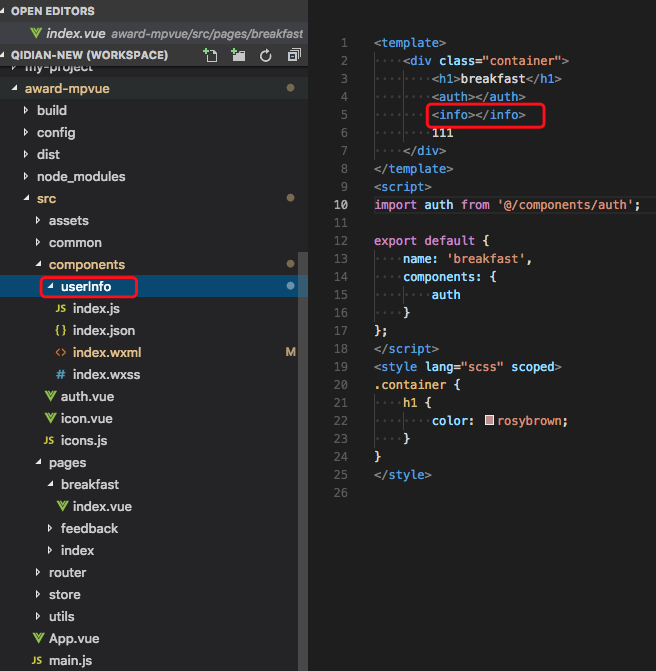Click the New File icon in explorer header
Image resolution: width=656 pixels, height=671 pixels.
pyautogui.click(x=210, y=55)
